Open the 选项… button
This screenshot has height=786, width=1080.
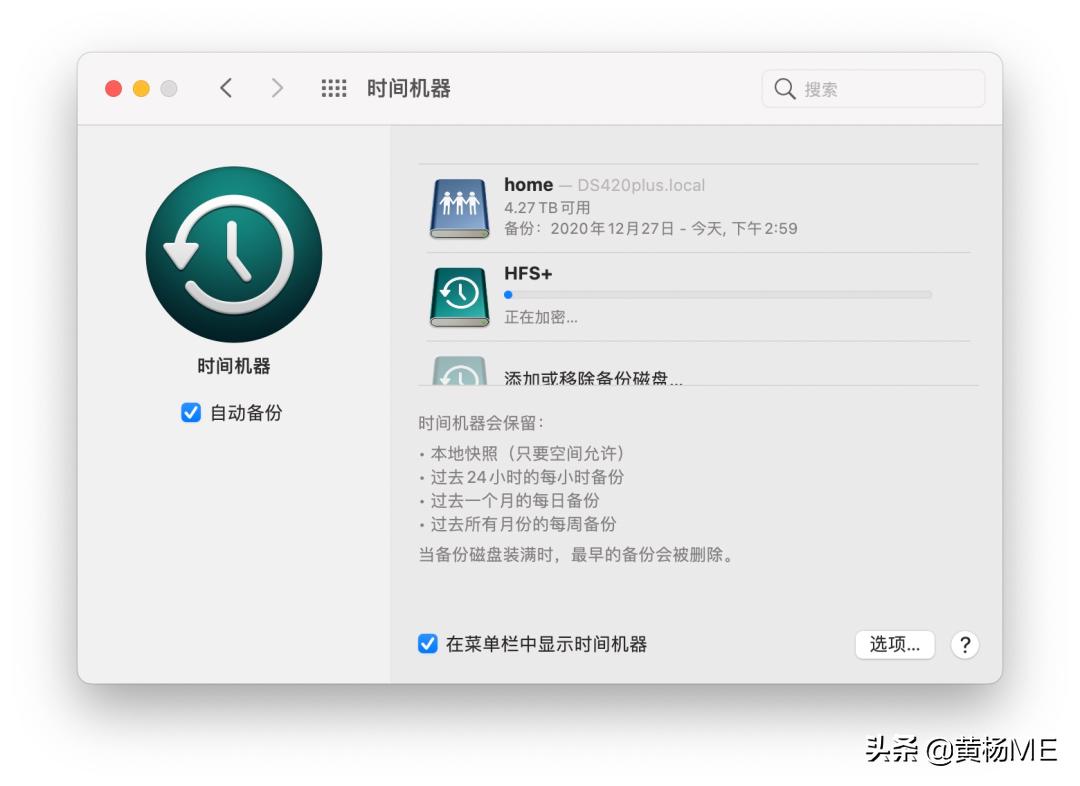click(x=895, y=645)
